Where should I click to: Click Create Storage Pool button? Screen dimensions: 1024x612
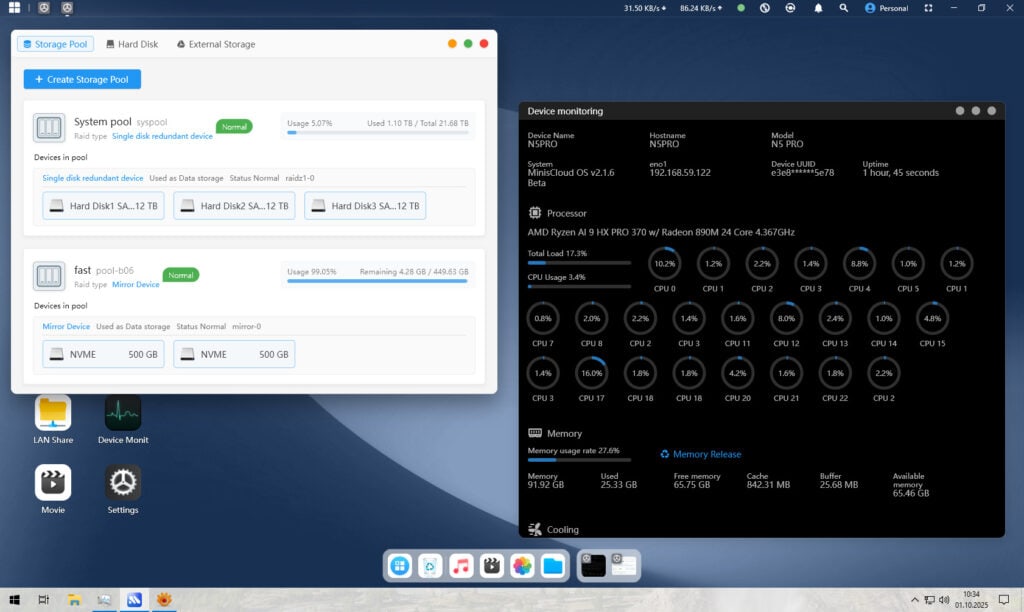(x=82, y=79)
